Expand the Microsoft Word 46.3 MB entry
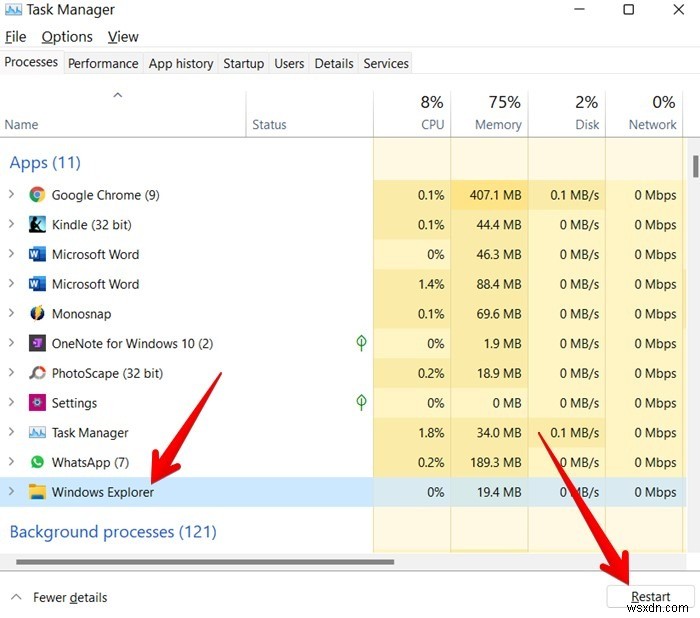Image resolution: width=700 pixels, height=618 pixels. 11,254
